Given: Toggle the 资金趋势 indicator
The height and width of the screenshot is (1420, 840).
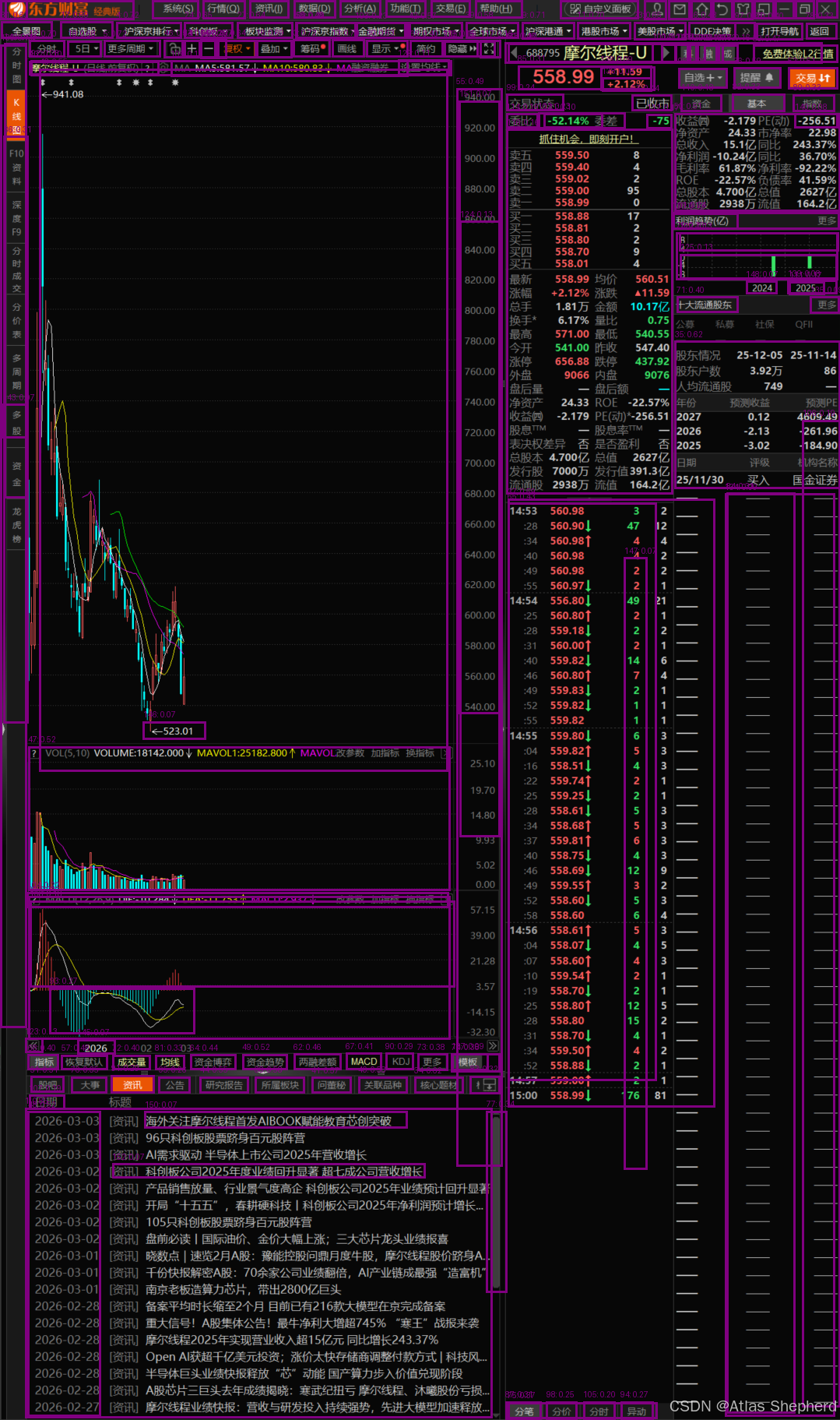Looking at the screenshot, I should [x=265, y=1062].
